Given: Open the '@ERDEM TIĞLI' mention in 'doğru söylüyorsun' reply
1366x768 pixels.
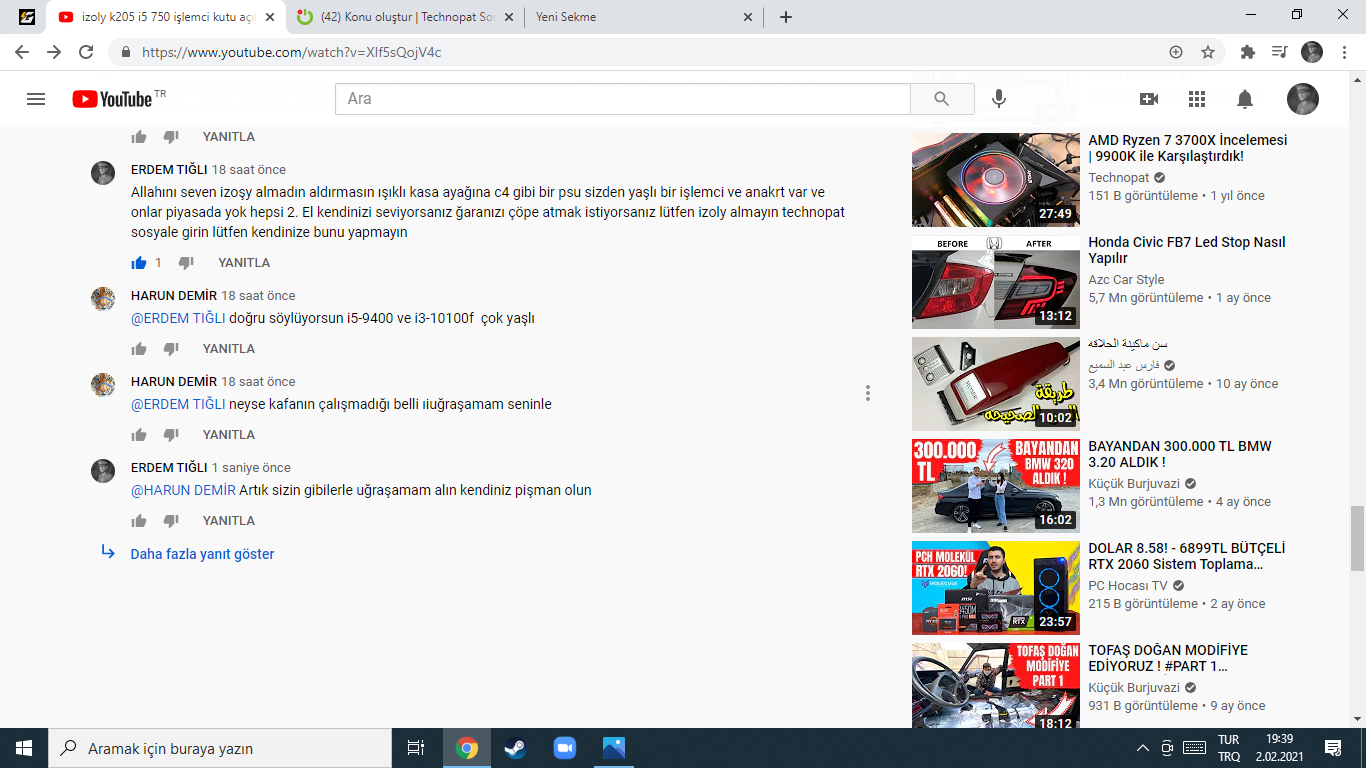Looking at the screenshot, I should (x=178, y=318).
